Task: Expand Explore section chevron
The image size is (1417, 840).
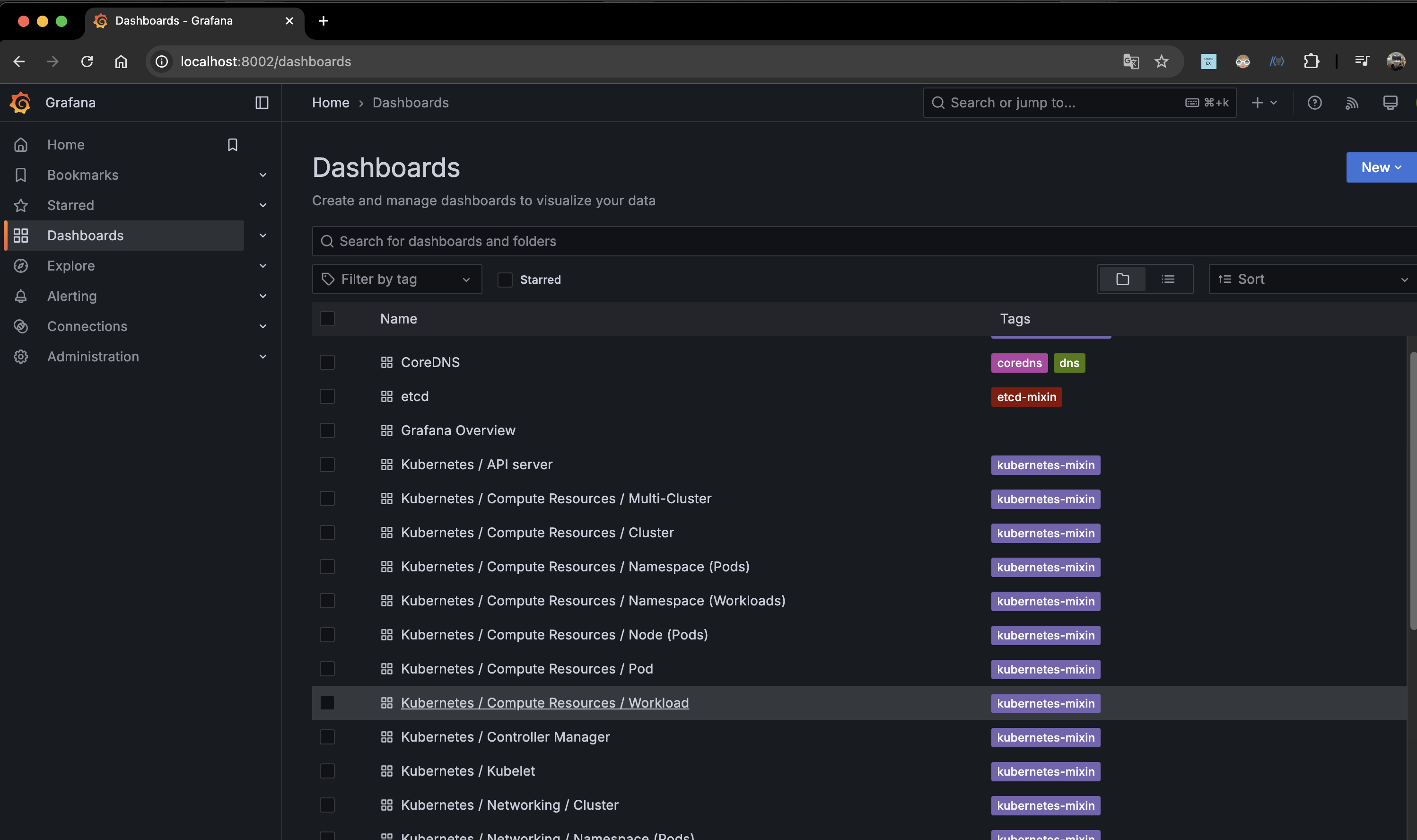Action: tap(262, 266)
